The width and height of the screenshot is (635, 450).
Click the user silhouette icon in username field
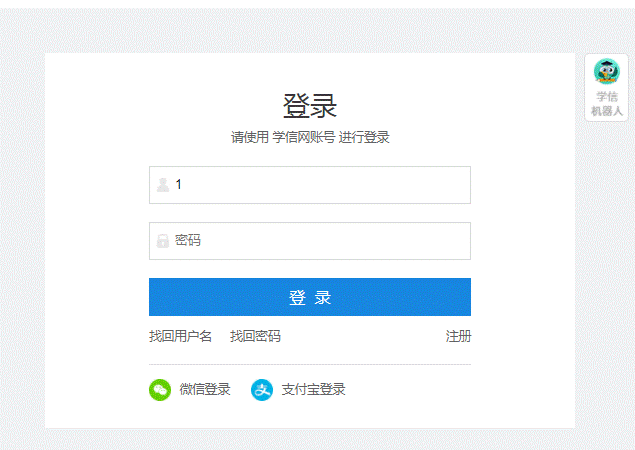(163, 184)
